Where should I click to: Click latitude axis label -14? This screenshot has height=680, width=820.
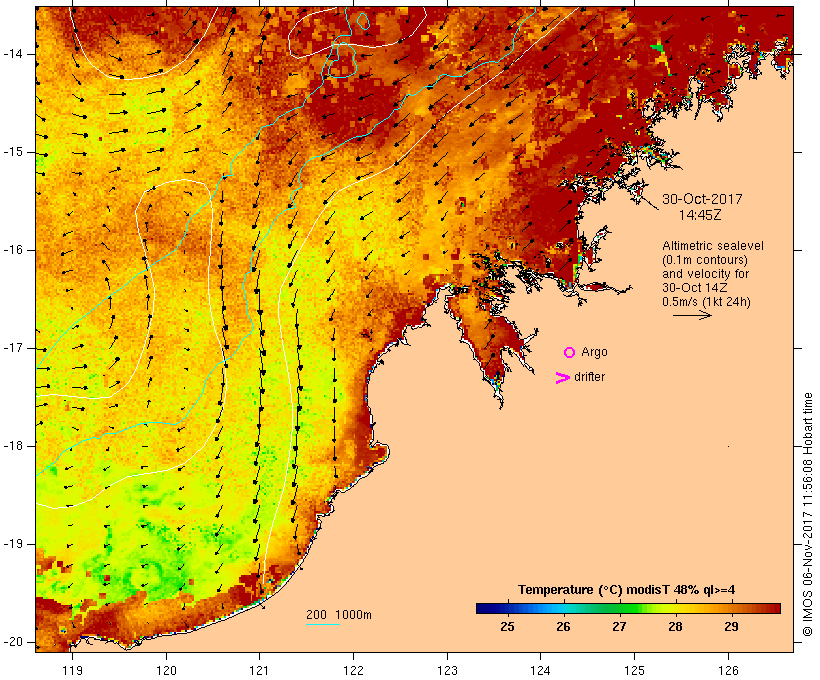click(x=12, y=54)
